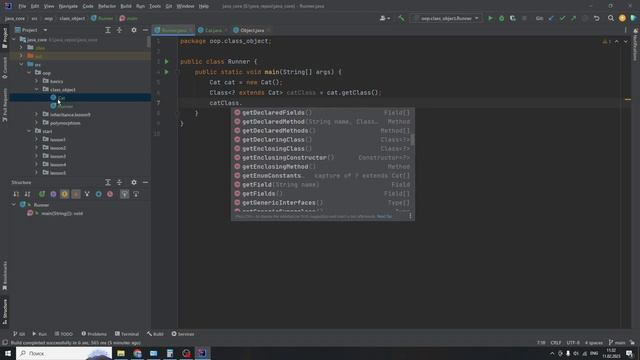
Task: Click the CRLF line separator in status bar
Action: tap(556, 342)
